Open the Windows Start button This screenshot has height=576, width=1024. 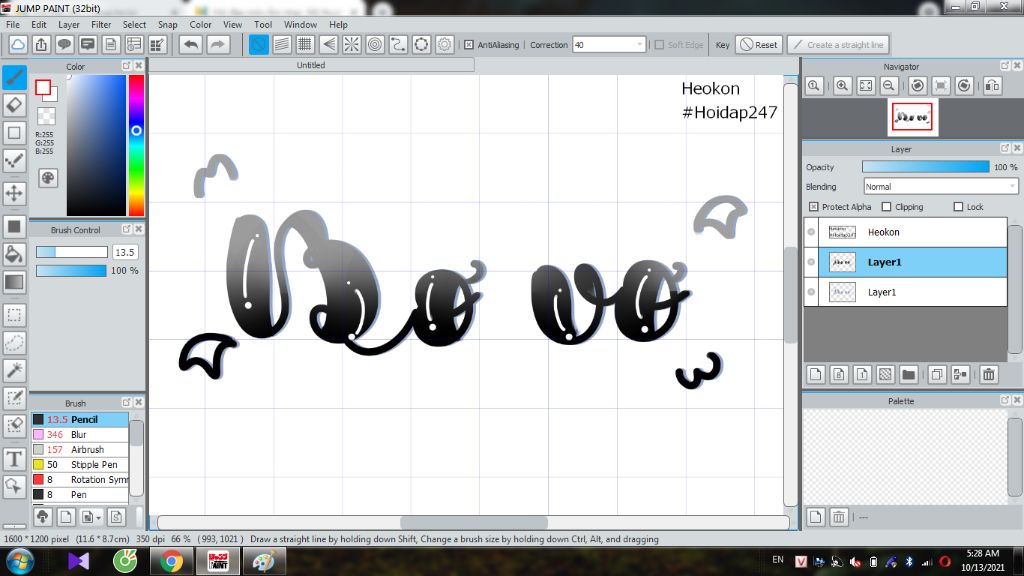point(20,562)
